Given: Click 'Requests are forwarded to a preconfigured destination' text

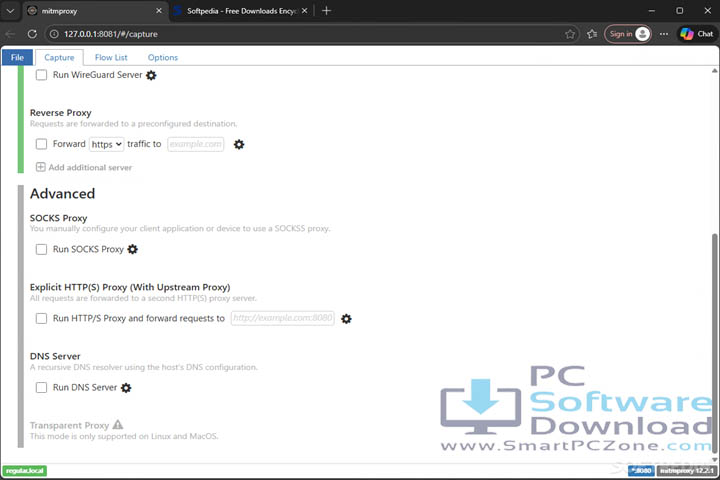Looking at the screenshot, I should click(134, 124).
